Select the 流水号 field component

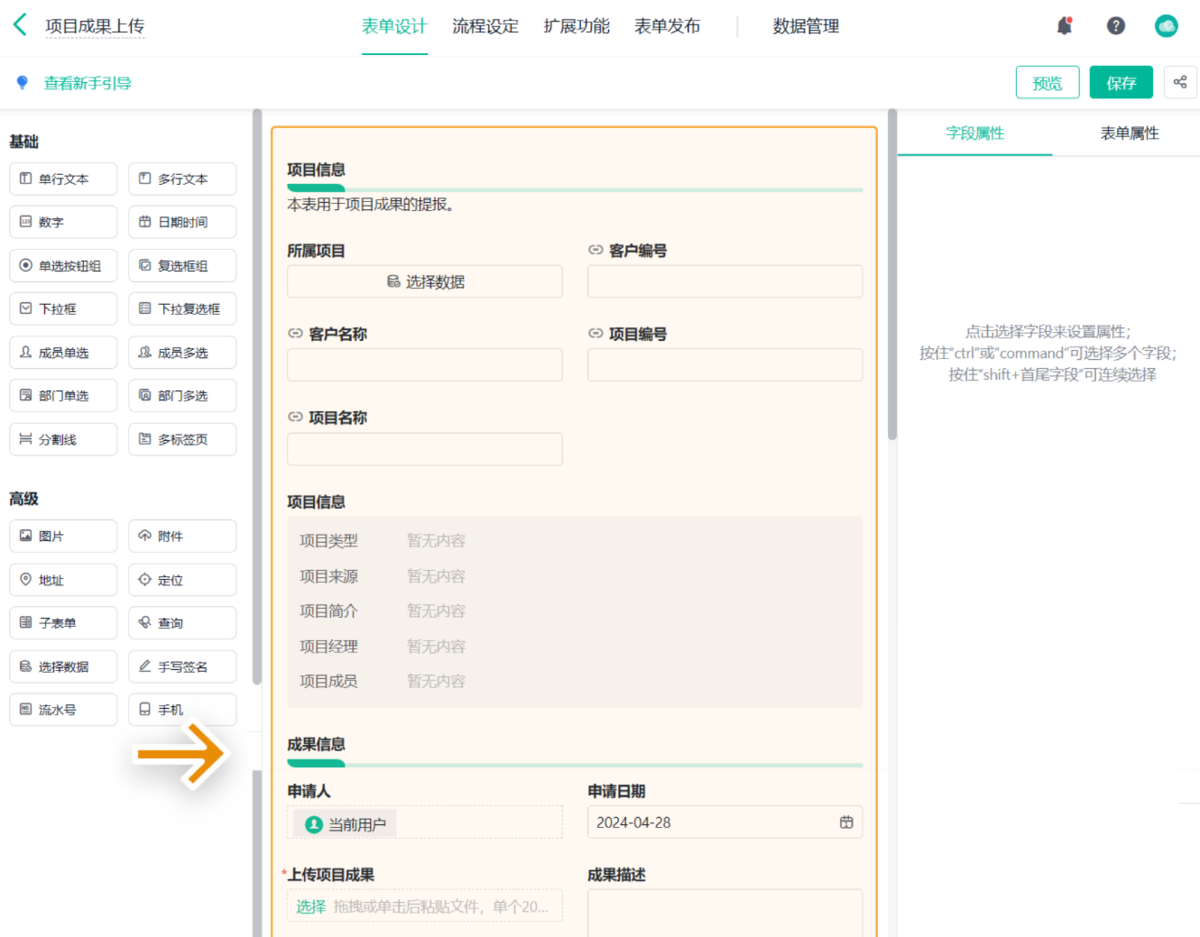(x=63, y=709)
